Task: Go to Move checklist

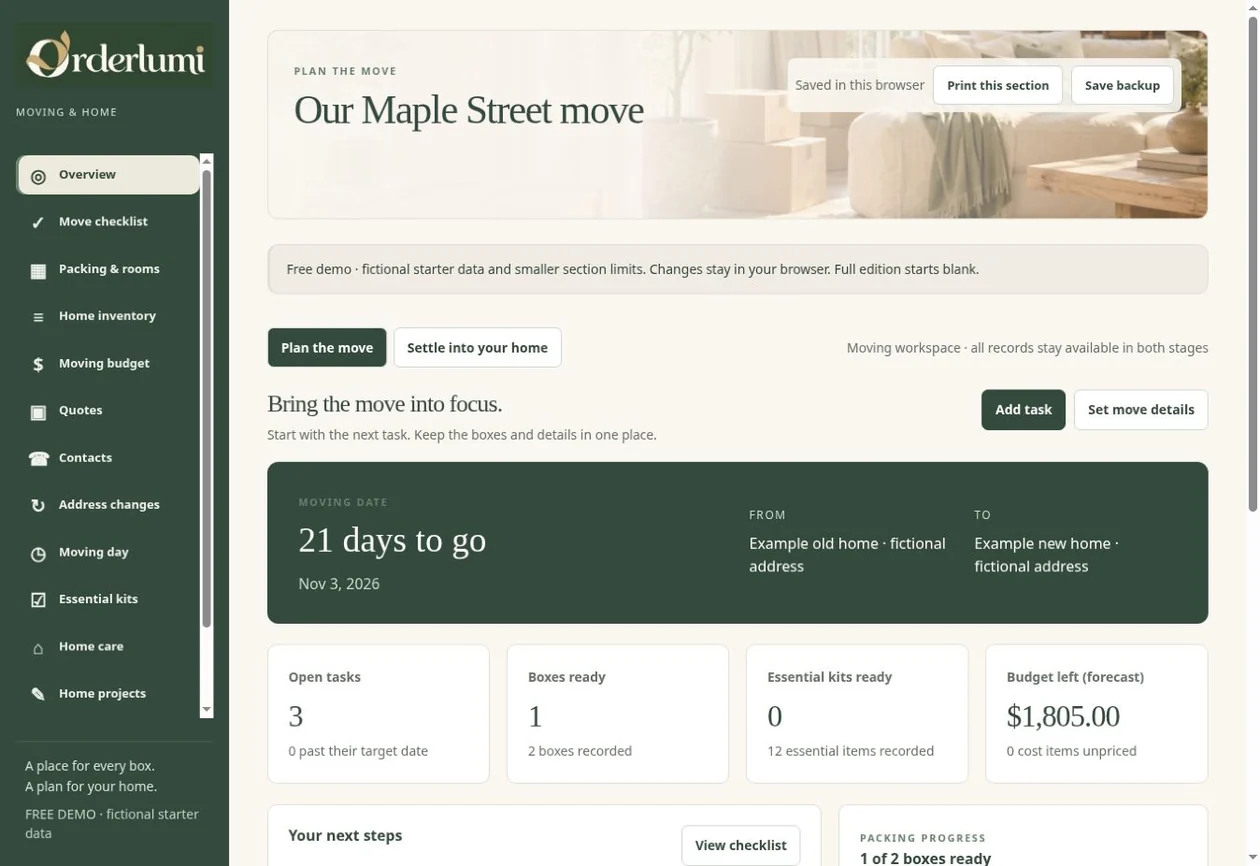Action: [108, 222]
